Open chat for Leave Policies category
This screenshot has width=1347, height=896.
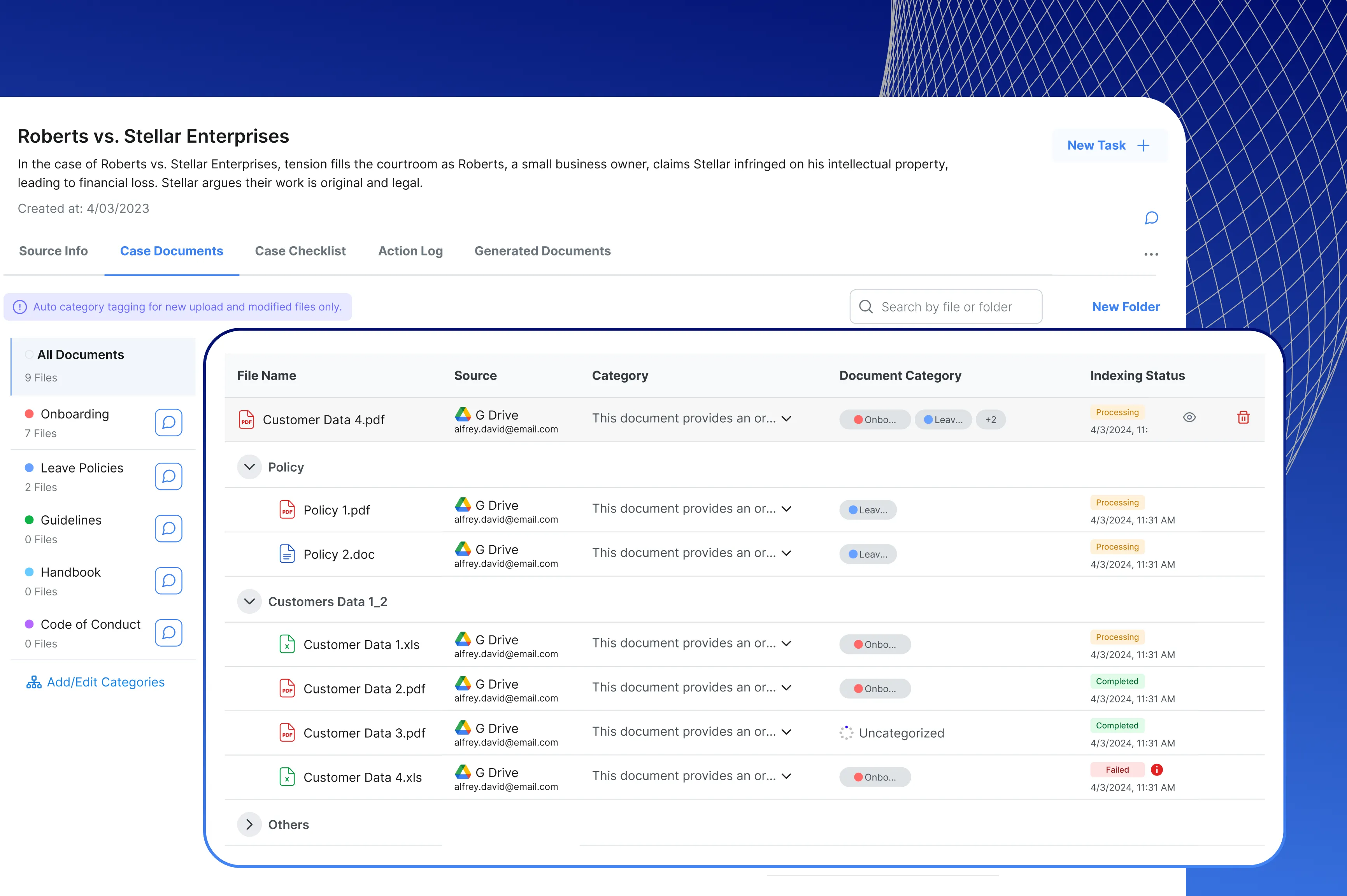(x=168, y=476)
